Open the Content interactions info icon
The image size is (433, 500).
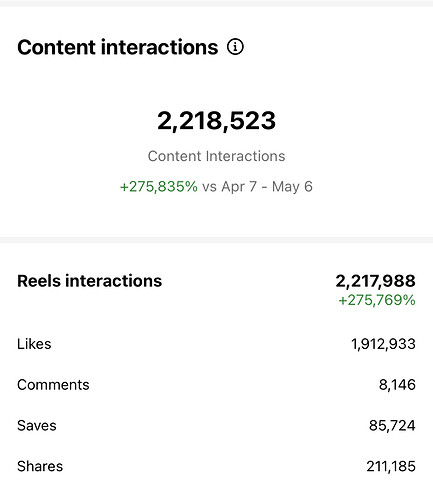(x=235, y=47)
